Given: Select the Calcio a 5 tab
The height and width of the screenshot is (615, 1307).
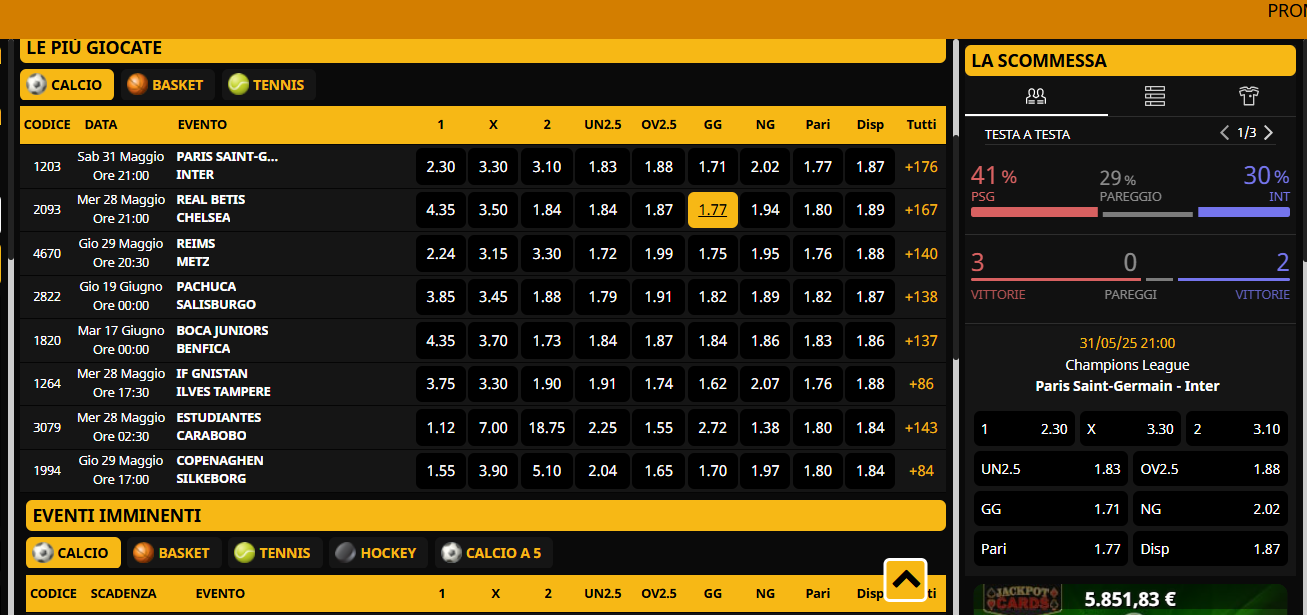Looking at the screenshot, I should (x=494, y=553).
